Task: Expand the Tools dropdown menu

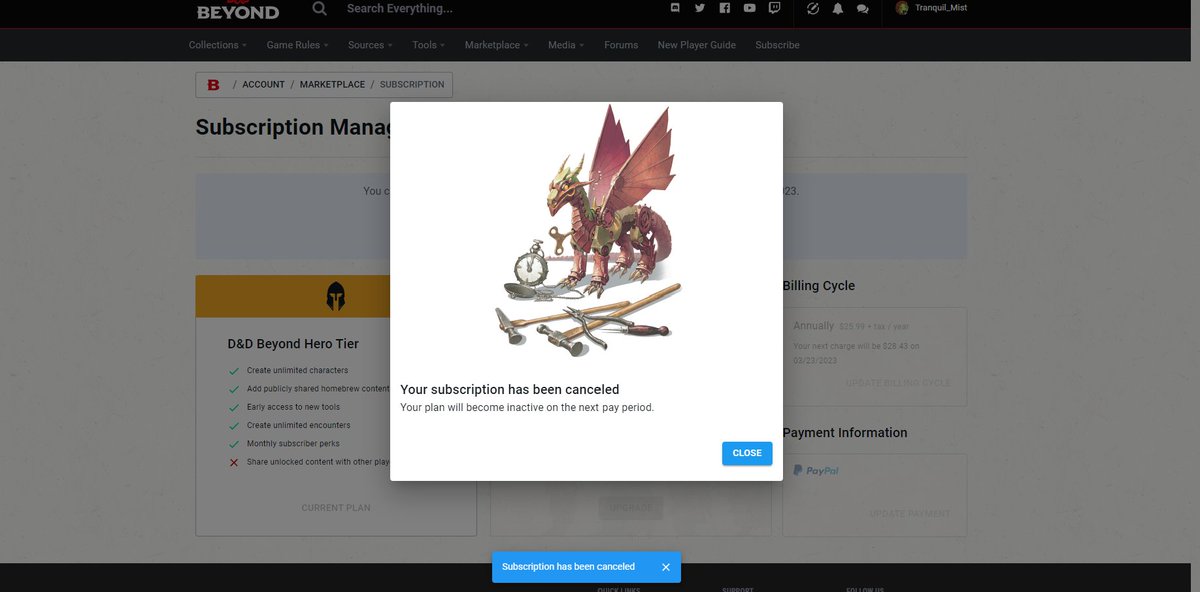Action: pyautogui.click(x=428, y=45)
